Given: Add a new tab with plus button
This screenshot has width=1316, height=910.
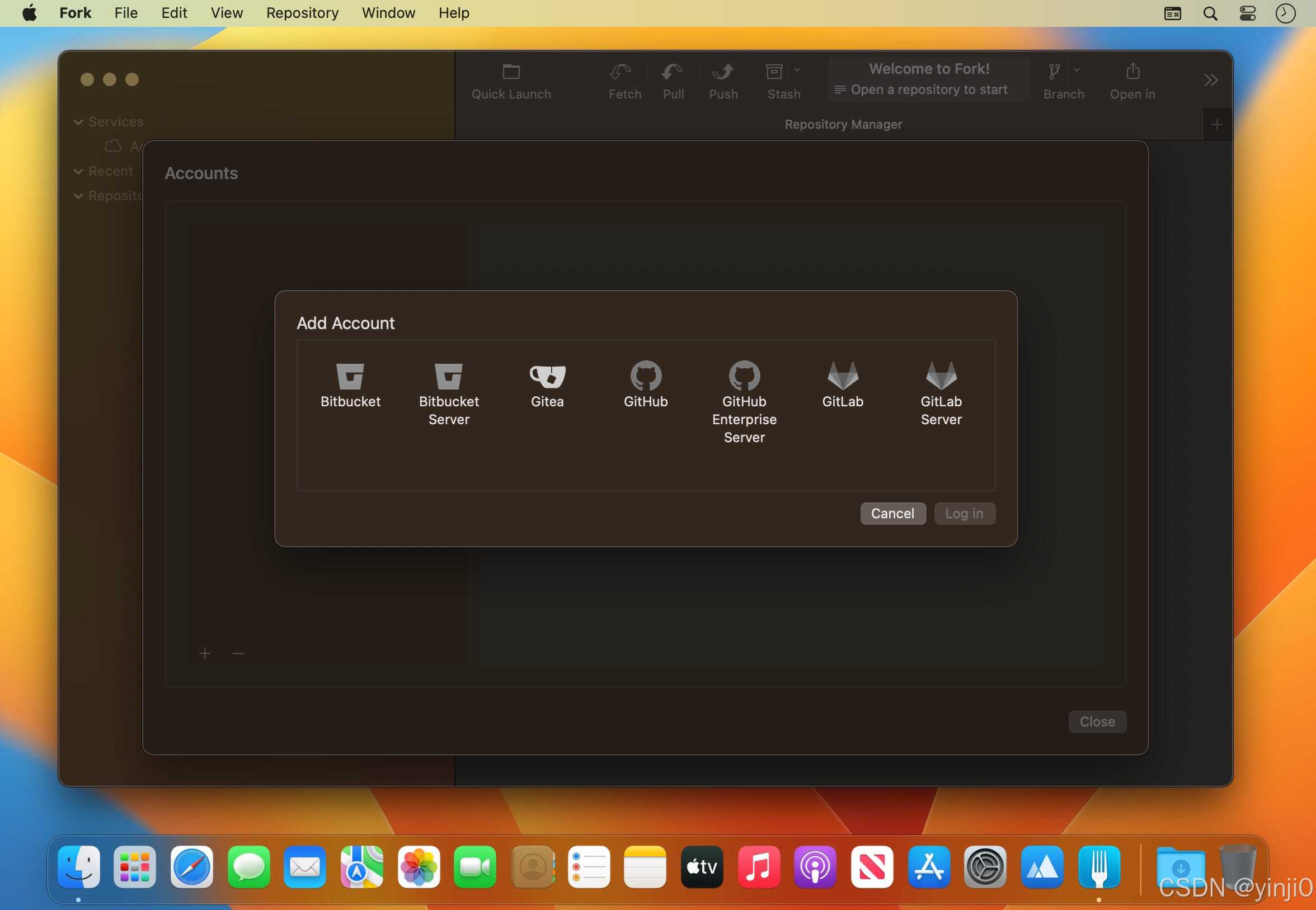Looking at the screenshot, I should pos(1216,124).
